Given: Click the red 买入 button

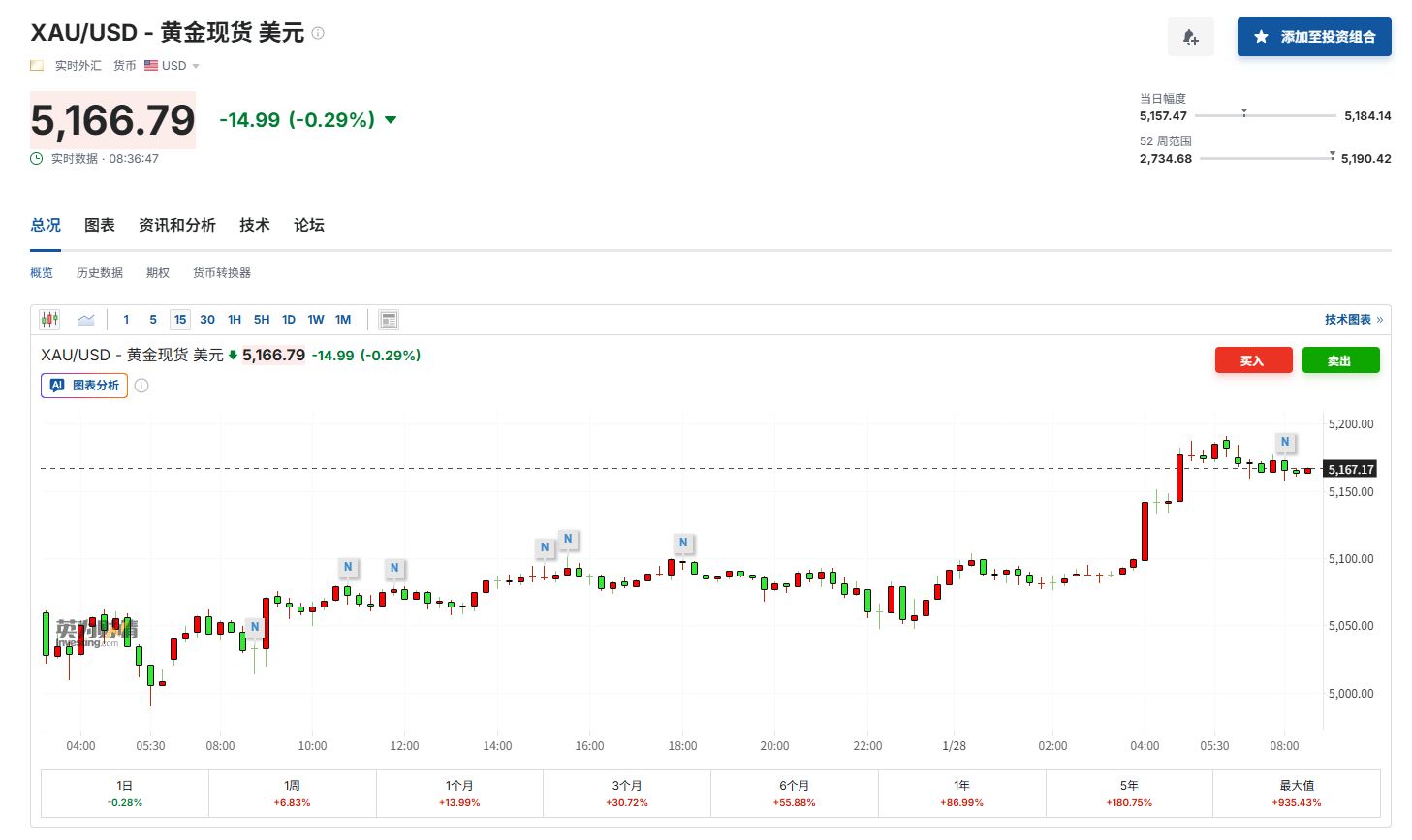Looking at the screenshot, I should (1253, 360).
